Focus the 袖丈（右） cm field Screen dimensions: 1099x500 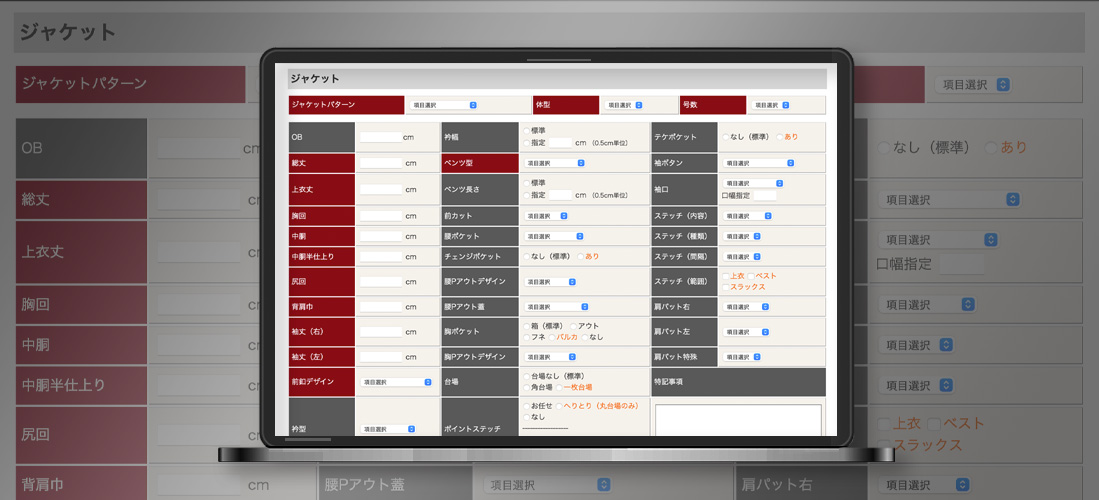[x=381, y=332]
